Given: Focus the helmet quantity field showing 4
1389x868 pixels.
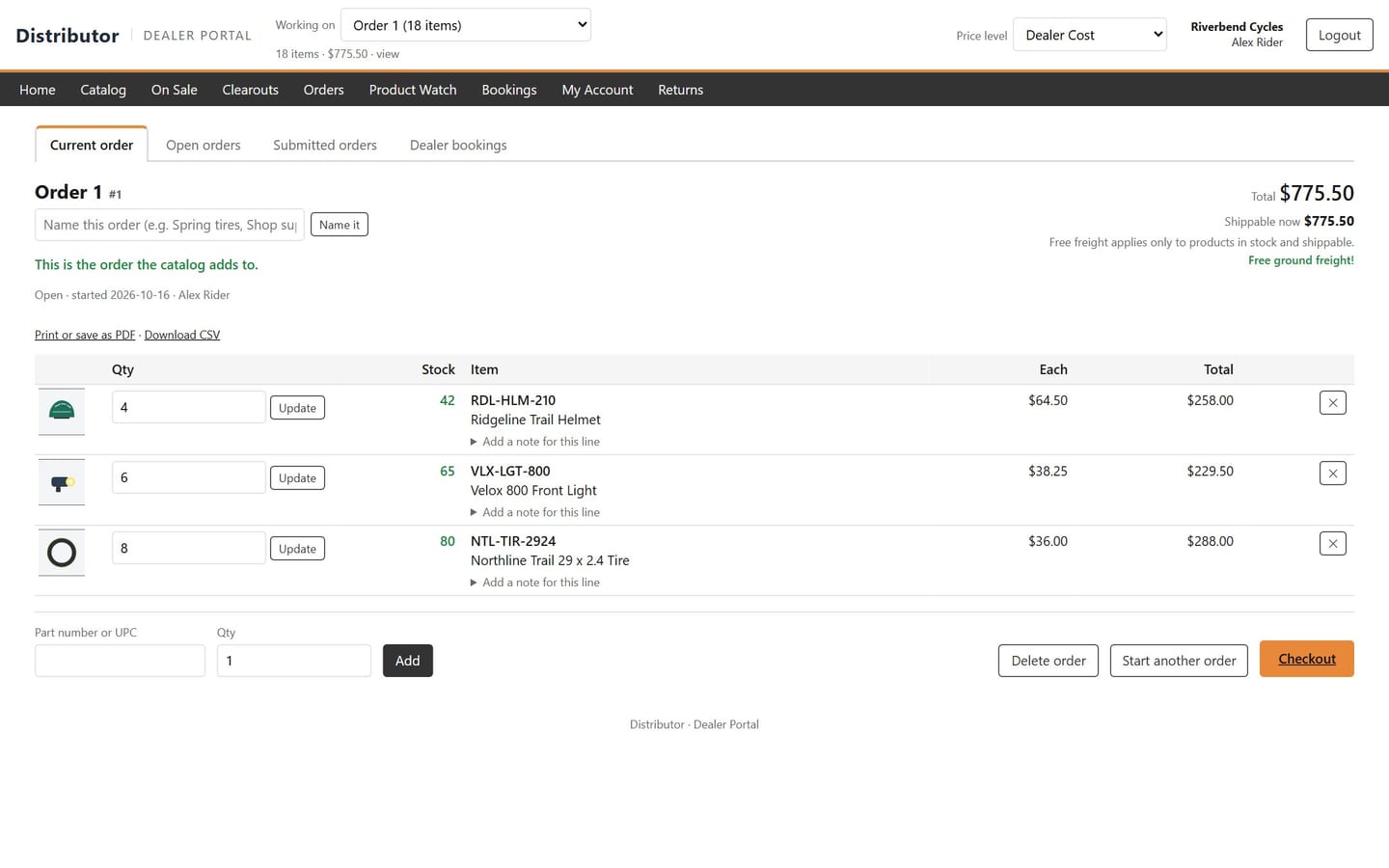Looking at the screenshot, I should (x=189, y=407).
